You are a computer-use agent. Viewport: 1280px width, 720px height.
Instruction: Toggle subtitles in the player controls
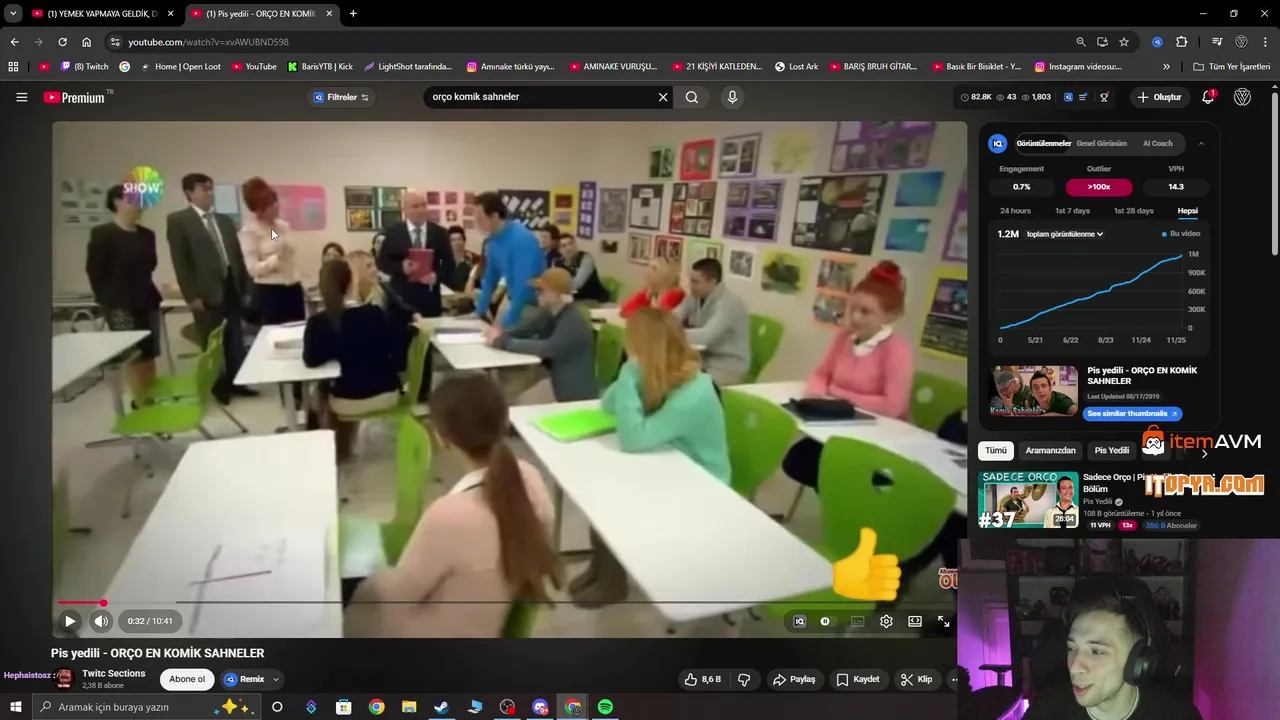pyautogui.click(x=857, y=621)
